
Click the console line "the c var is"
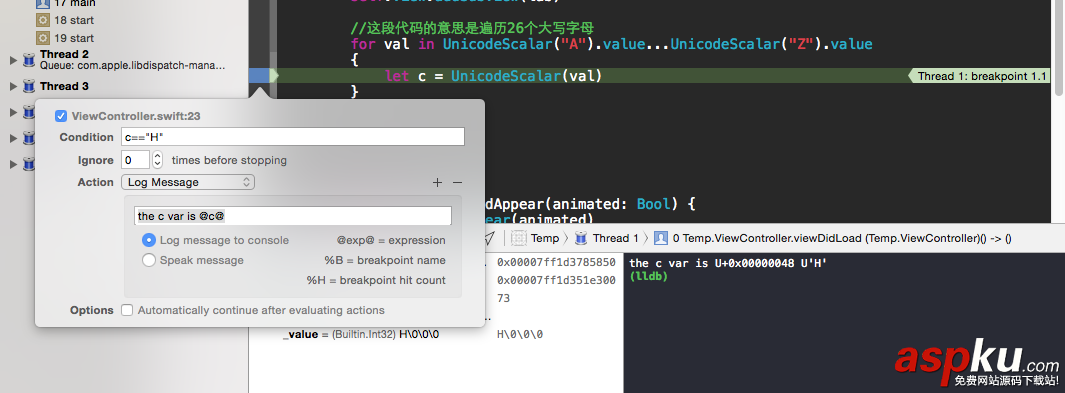[x=728, y=263]
